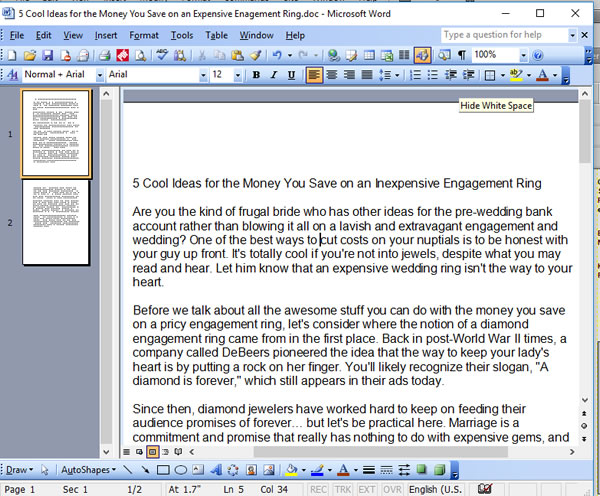The height and width of the screenshot is (496, 600).
Task: Click the OVR status indicator
Action: point(392,489)
